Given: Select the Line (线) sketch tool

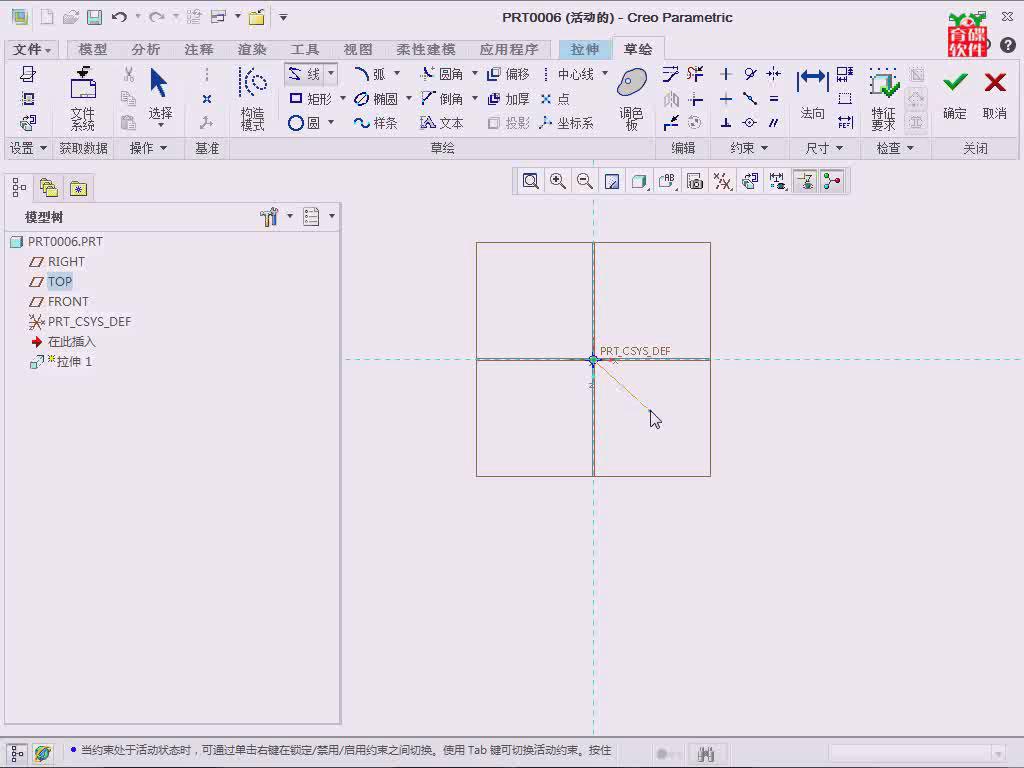Looking at the screenshot, I should pyautogui.click(x=305, y=74).
